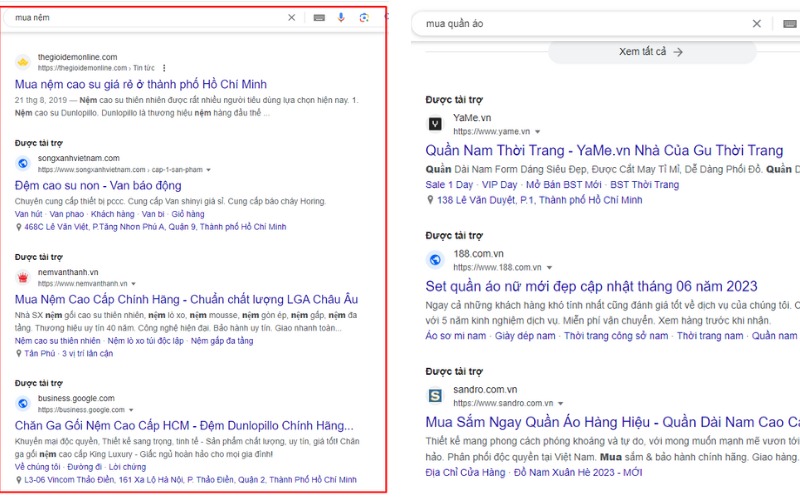The height and width of the screenshot is (500, 800).
Task: Open the on-screen keyboard in "mua nệm" search
Action: [x=318, y=17]
